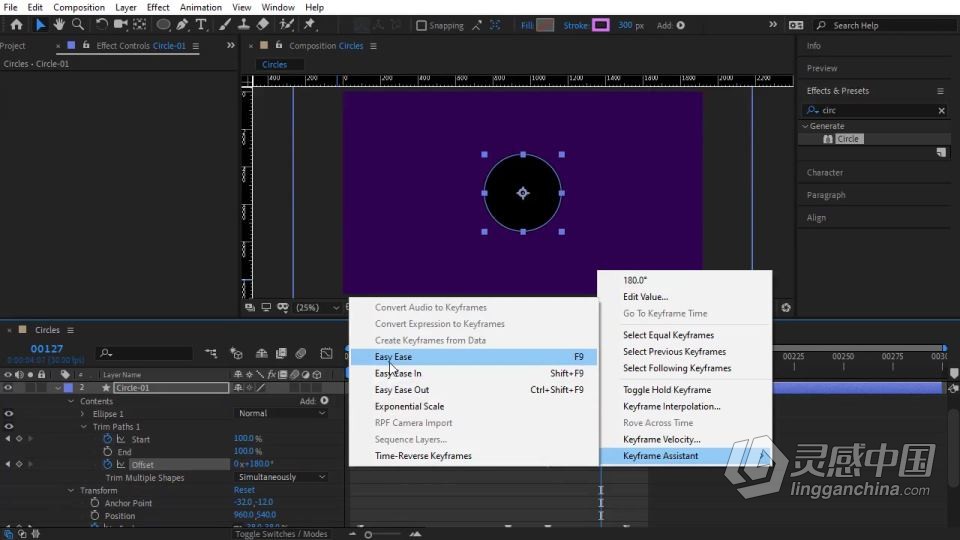This screenshot has width=960, height=540.
Task: Select the Eraser tool
Action: point(263,24)
